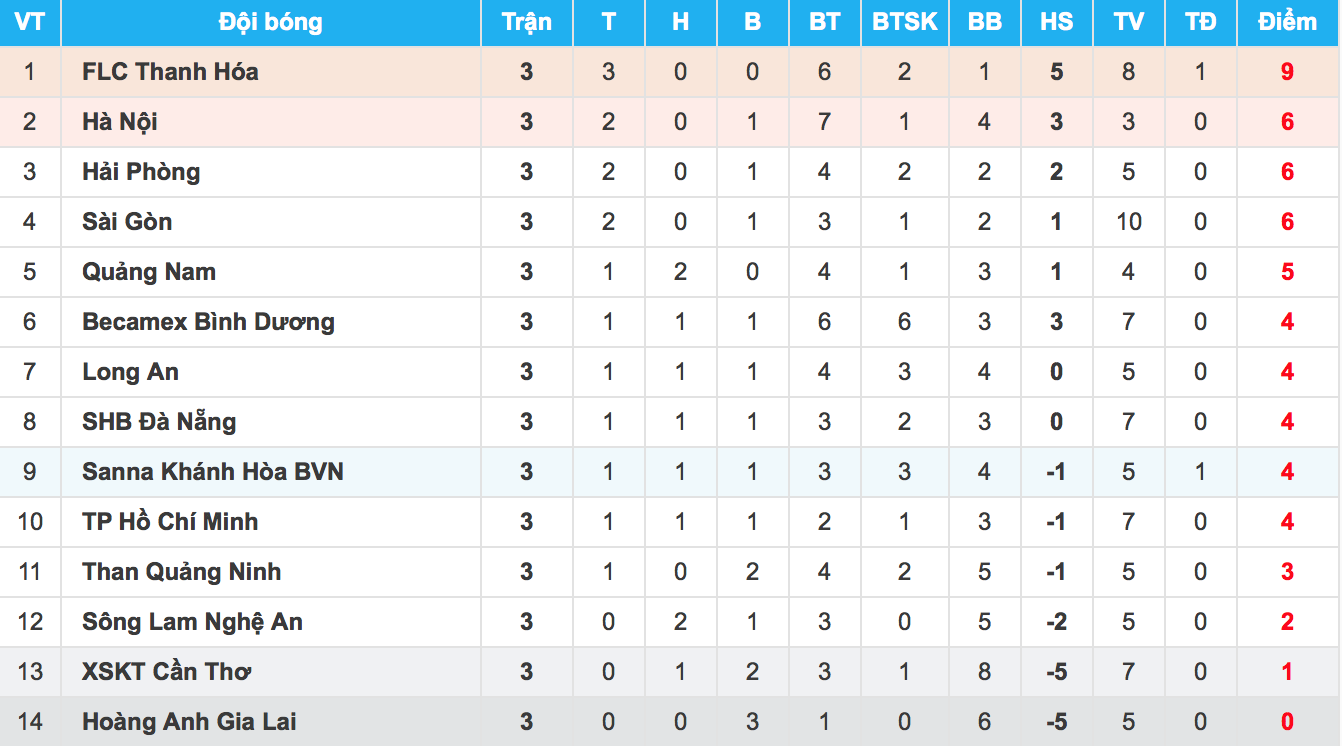Click TP Hồ Chí Minh team name
The image size is (1342, 746).
(170, 522)
